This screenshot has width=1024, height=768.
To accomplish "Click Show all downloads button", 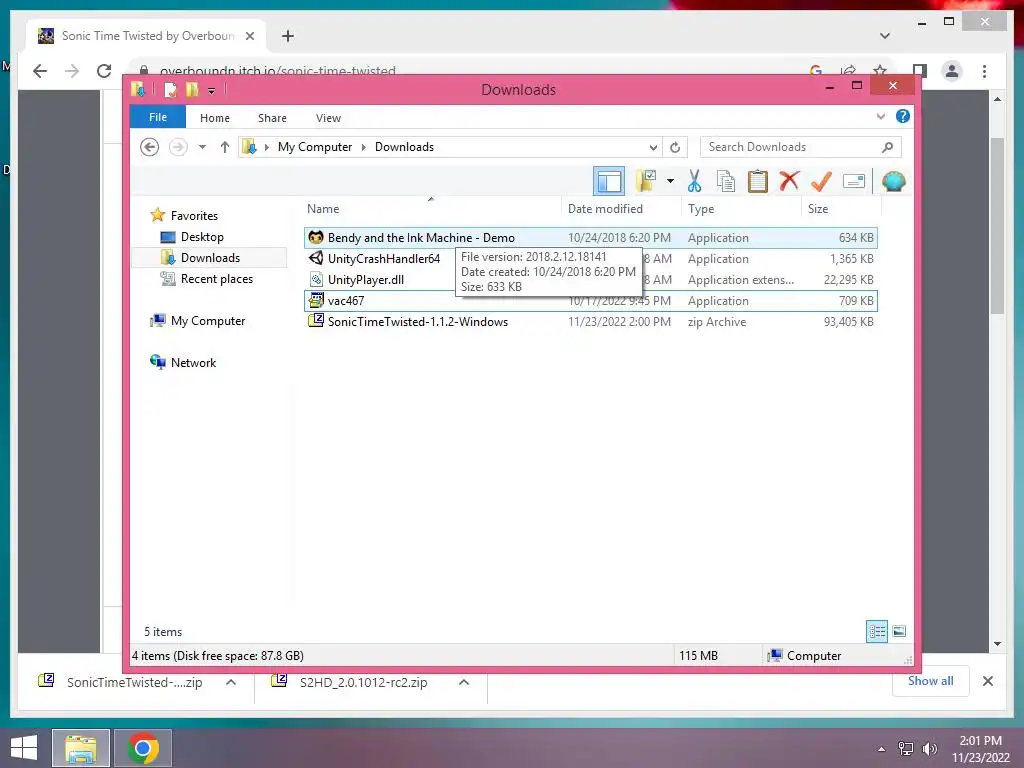I will click(931, 681).
